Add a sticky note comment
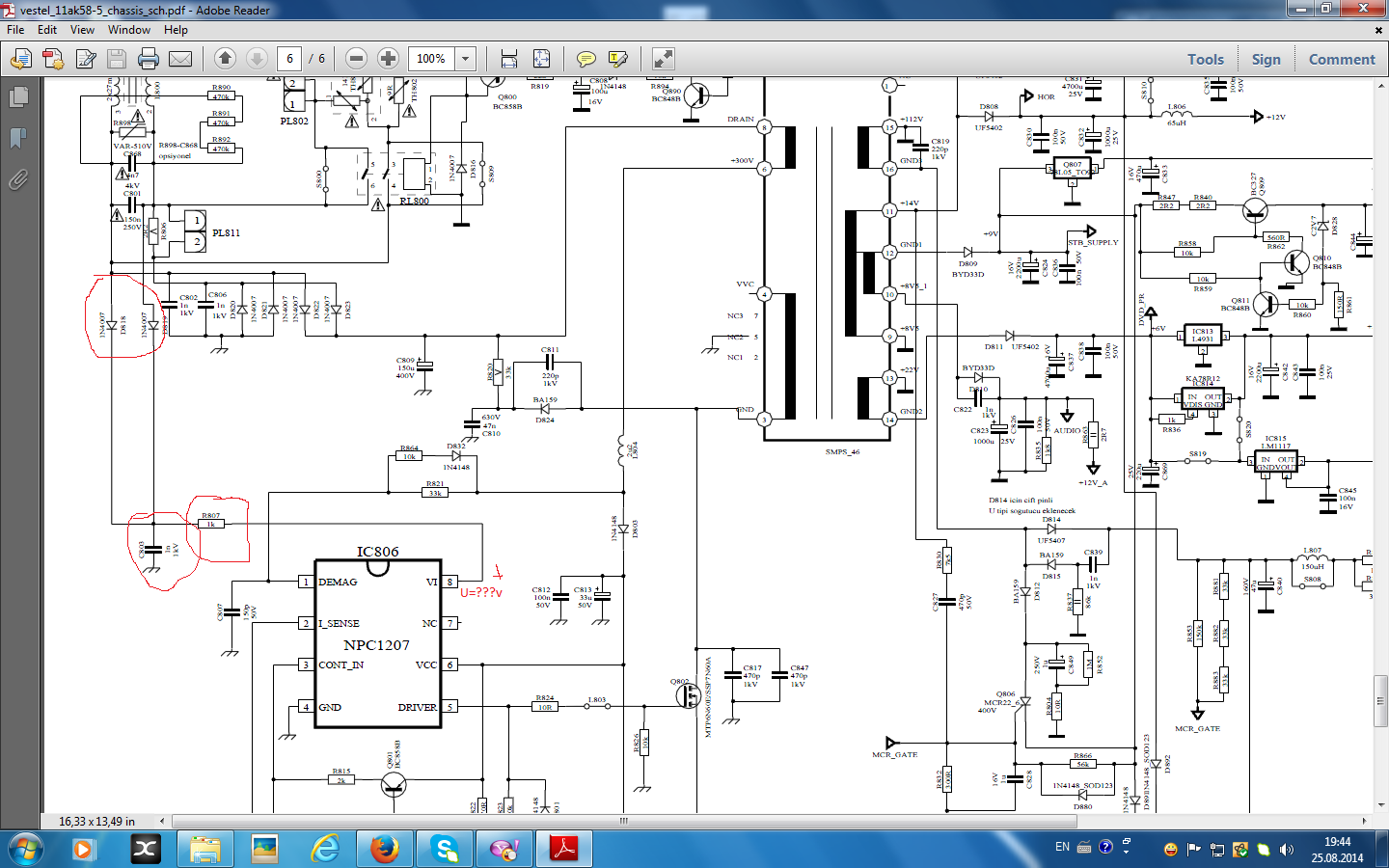The height and width of the screenshot is (868, 1389). click(x=586, y=59)
